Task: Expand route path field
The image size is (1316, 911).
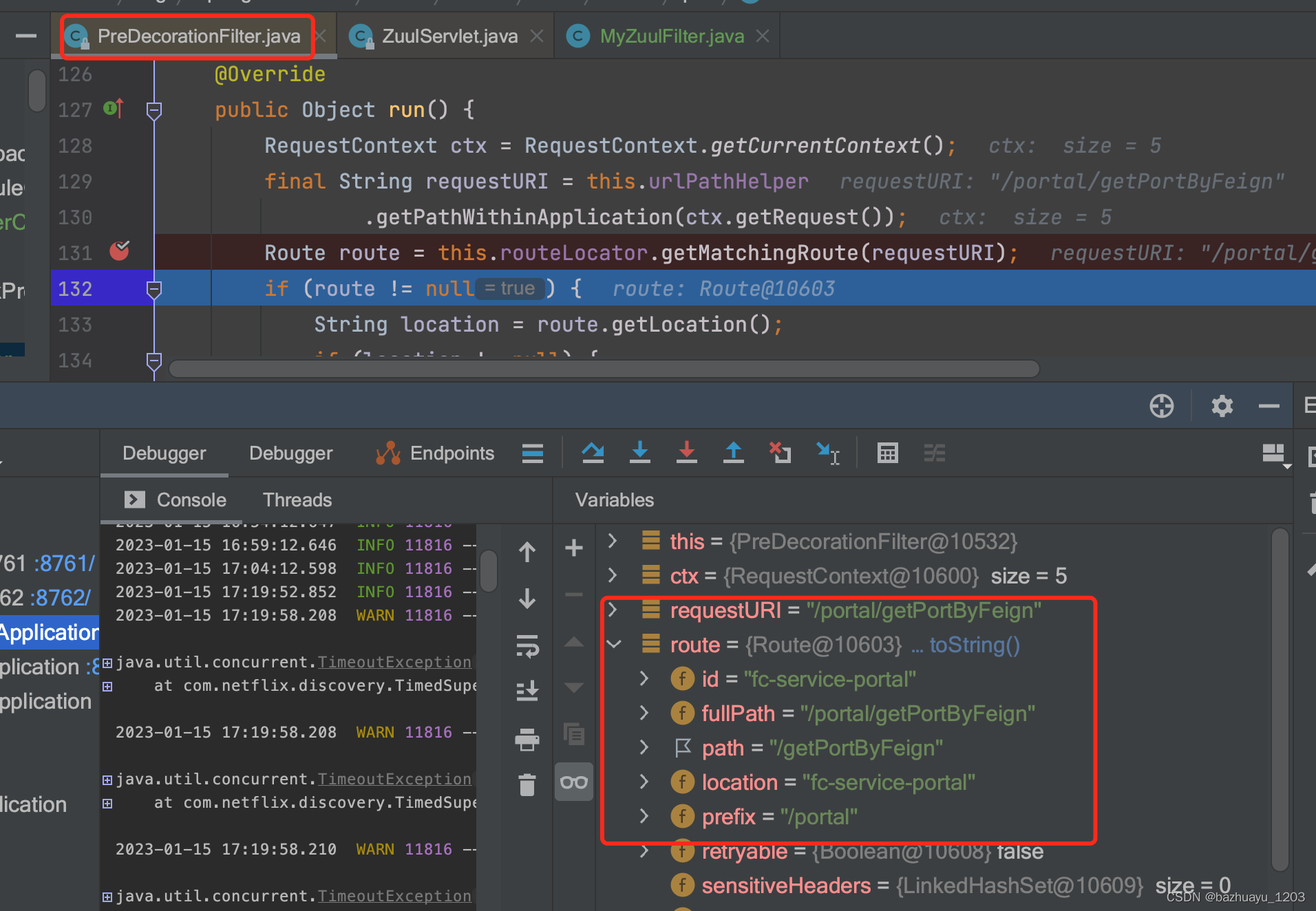Action: (644, 747)
